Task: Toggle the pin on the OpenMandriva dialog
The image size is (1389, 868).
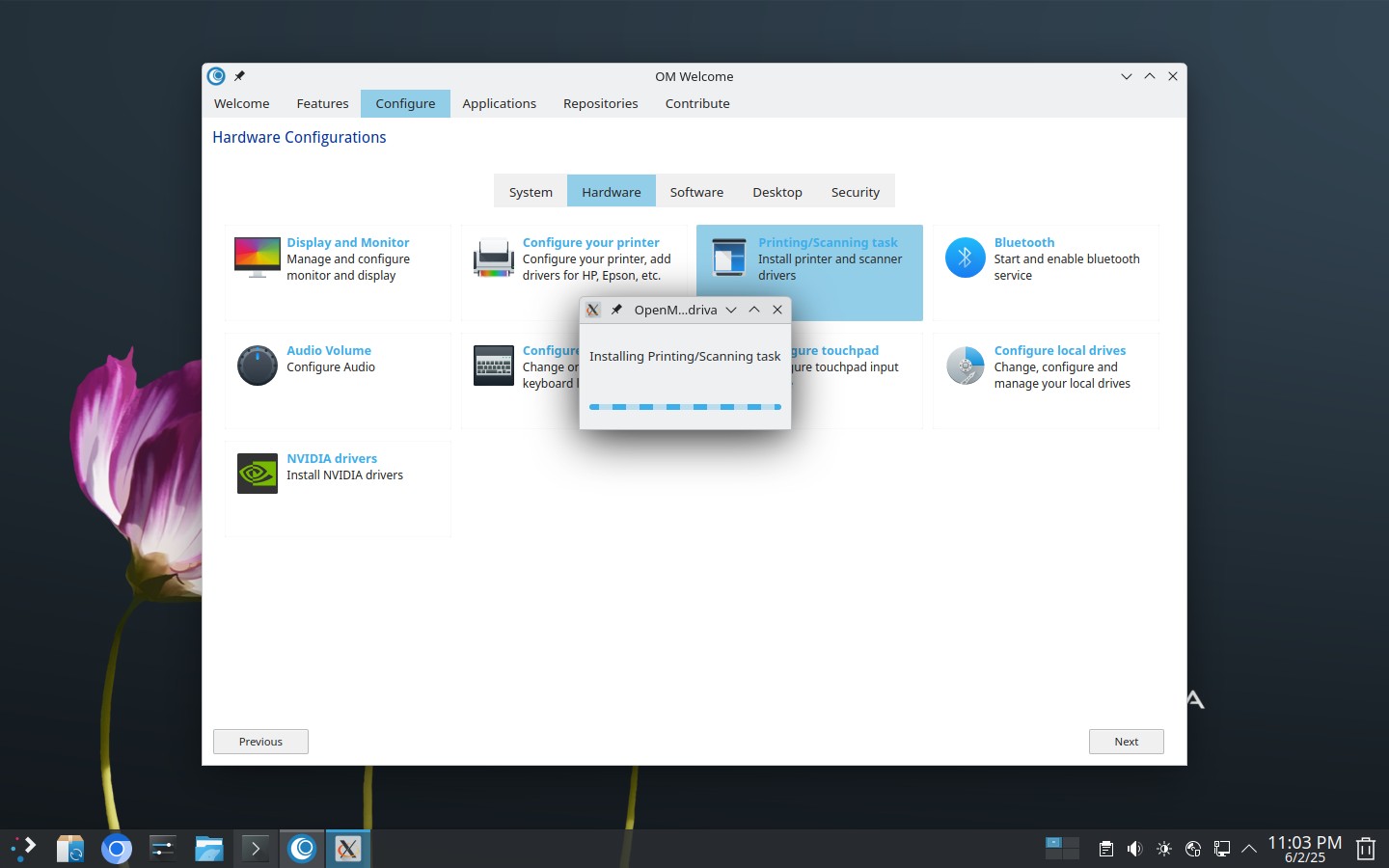Action: (616, 310)
